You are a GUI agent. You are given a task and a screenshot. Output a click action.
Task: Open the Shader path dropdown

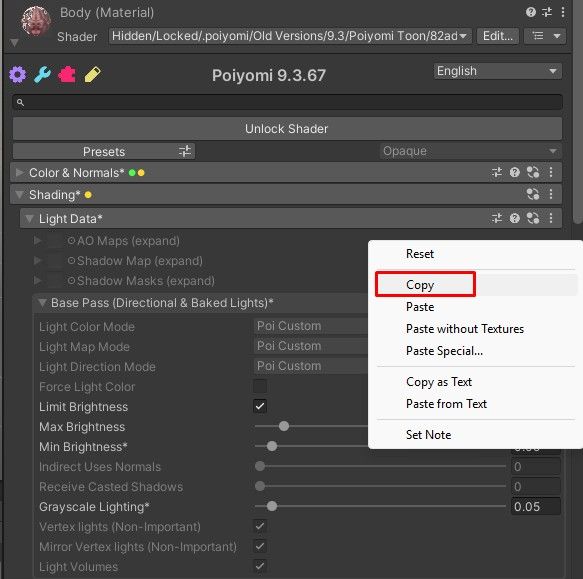click(290, 36)
